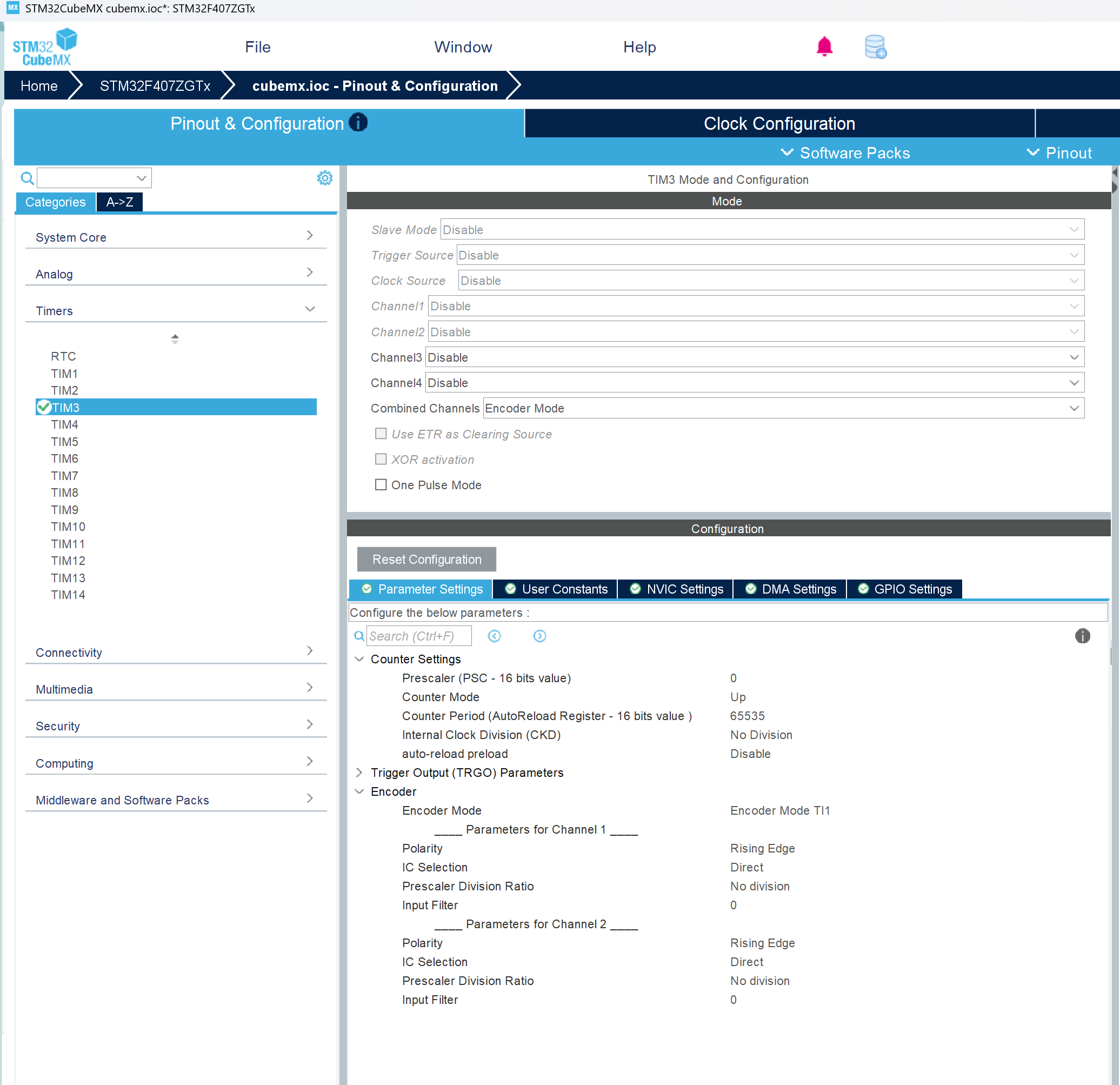
Task: Click the info icon beside Pinout & Configuration
Action: point(358,123)
